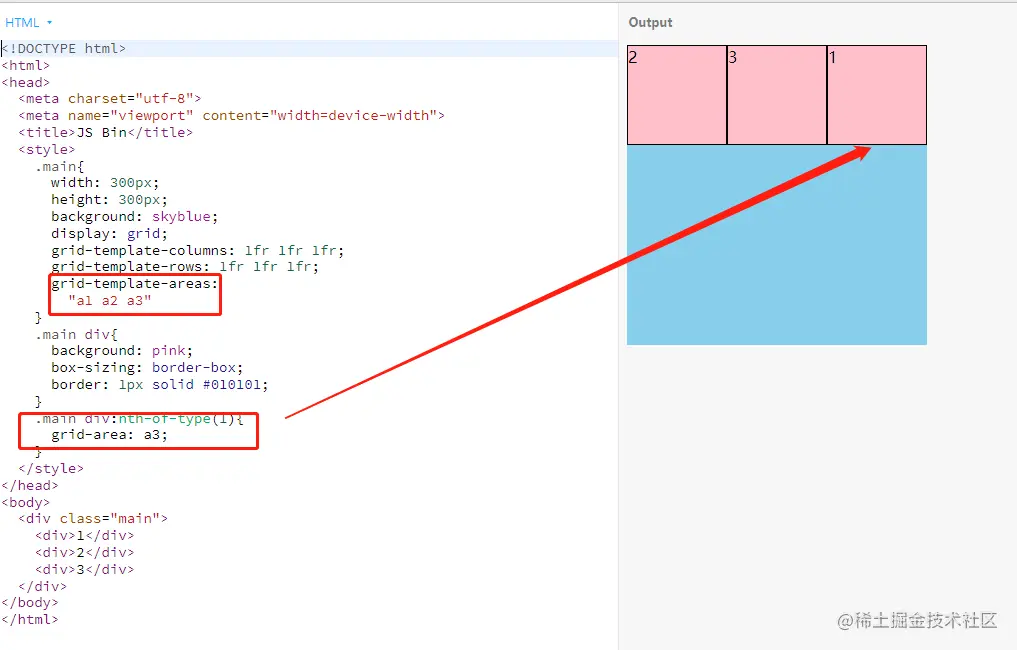Click the '<title>JS Bin</title>' line
Screen dimensions: 1017x650
tap(106, 132)
